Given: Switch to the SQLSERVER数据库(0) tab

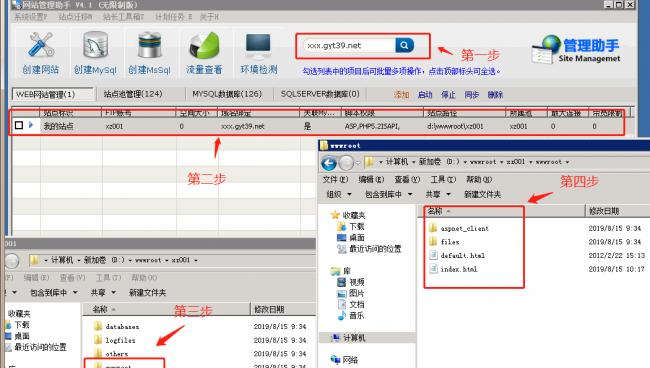Looking at the screenshot, I should tap(320, 94).
